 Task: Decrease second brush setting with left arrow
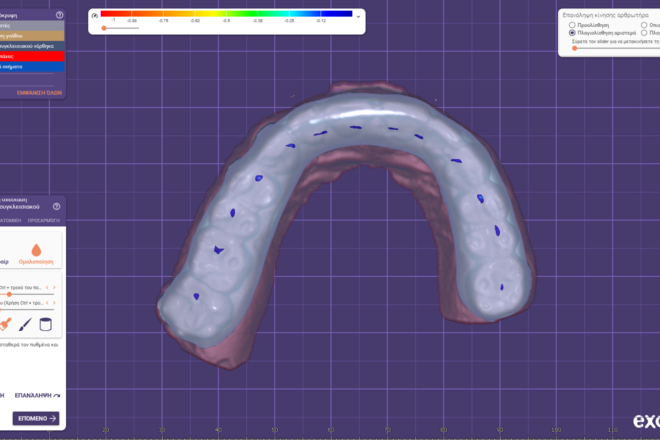[47, 303]
